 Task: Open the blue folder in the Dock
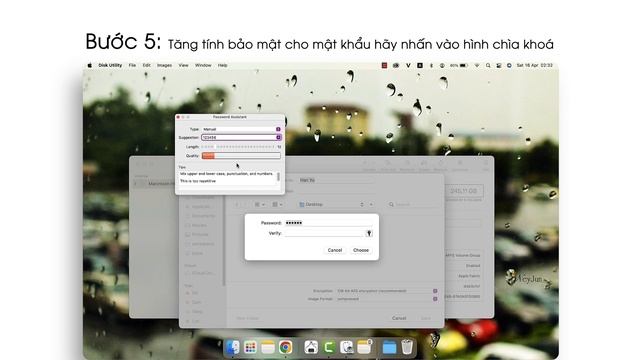point(389,347)
